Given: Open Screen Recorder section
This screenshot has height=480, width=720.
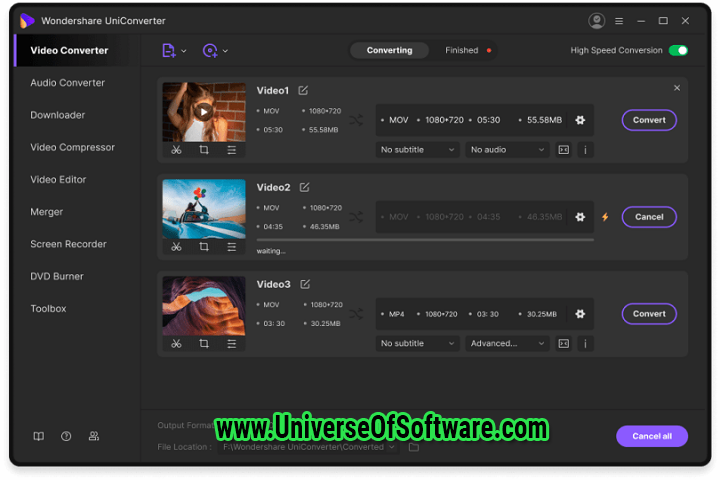Looking at the screenshot, I should (x=68, y=244).
